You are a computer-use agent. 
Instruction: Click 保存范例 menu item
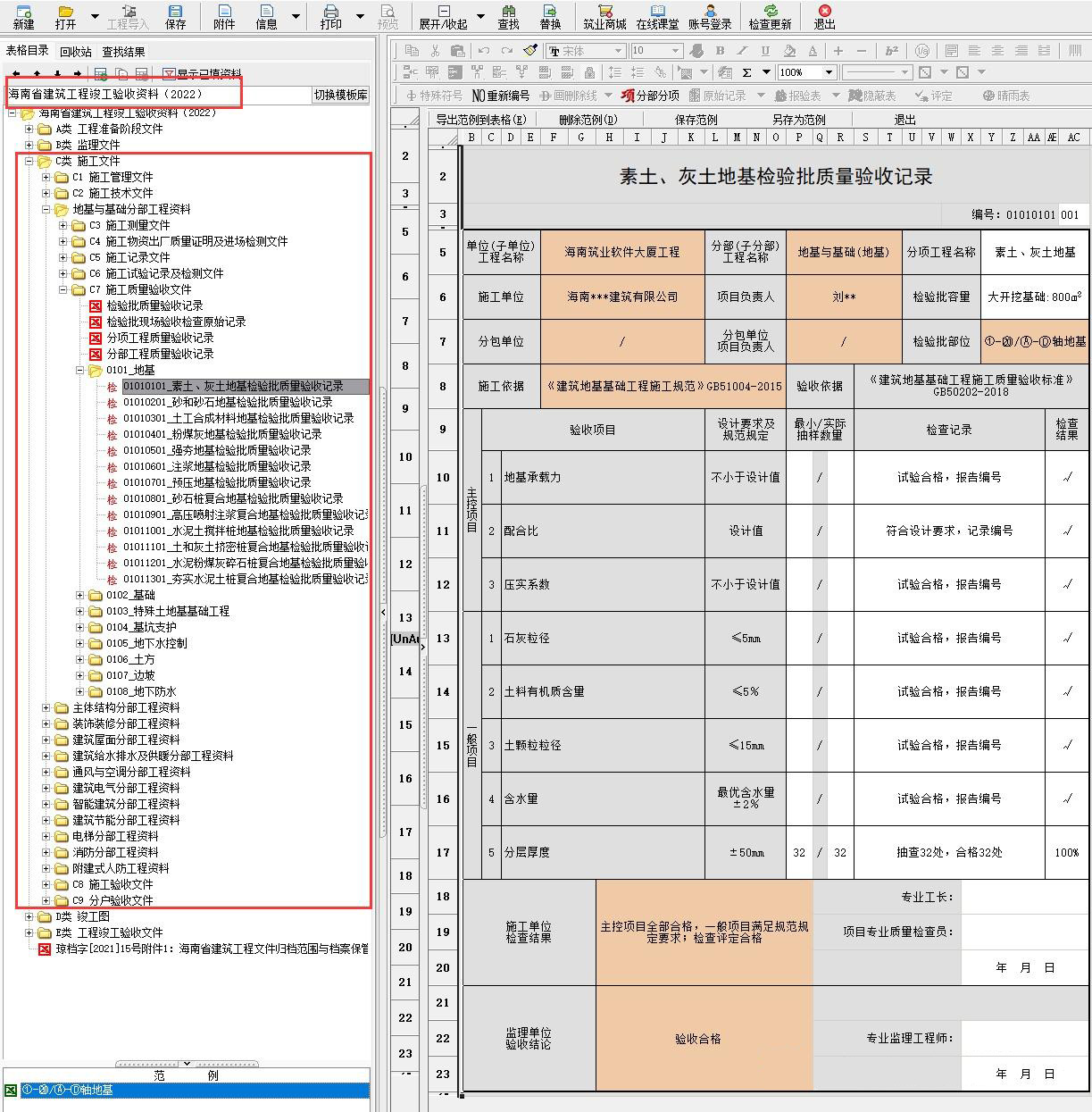[x=696, y=120]
